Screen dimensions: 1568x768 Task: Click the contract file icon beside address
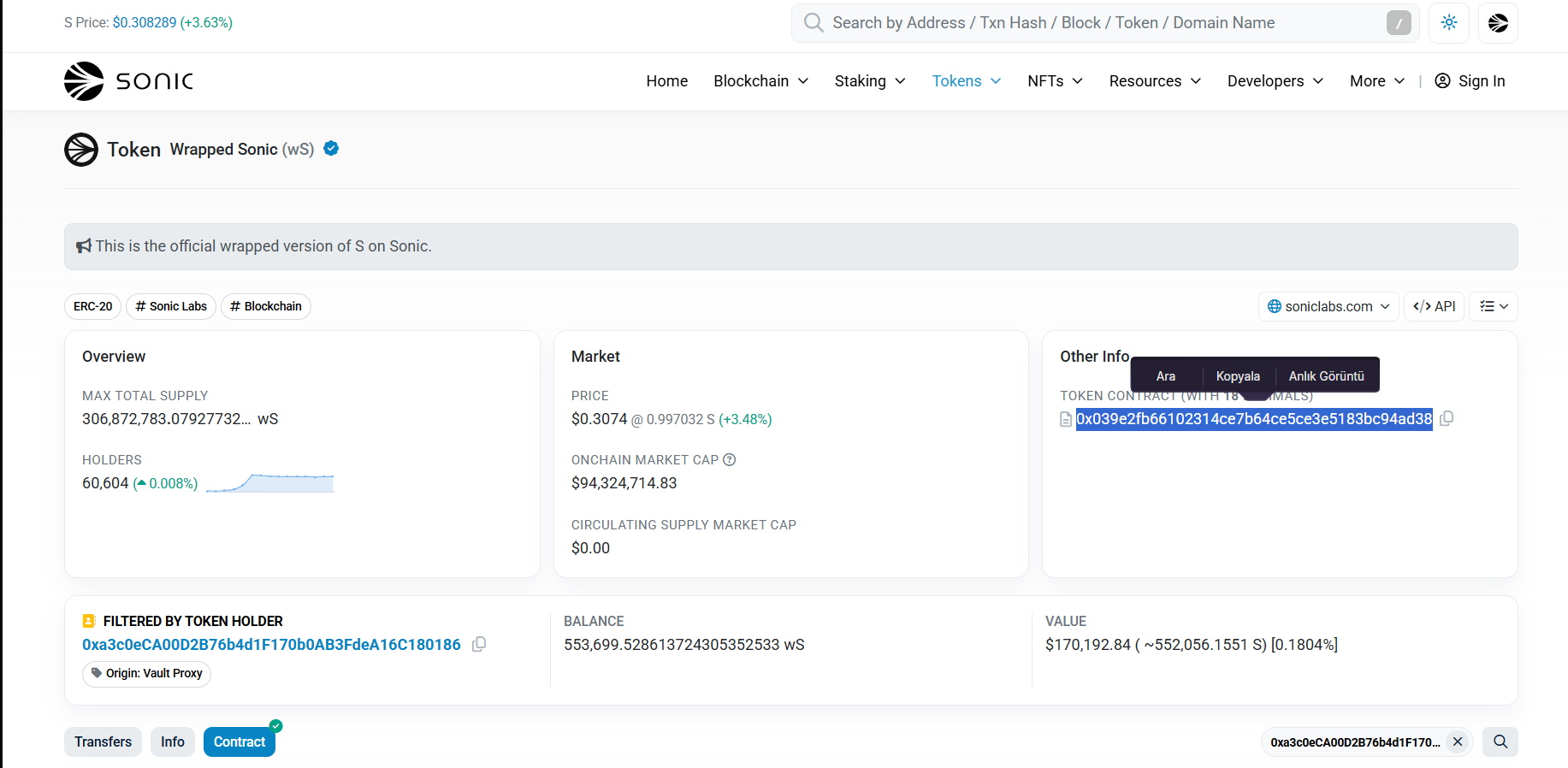click(x=1066, y=419)
